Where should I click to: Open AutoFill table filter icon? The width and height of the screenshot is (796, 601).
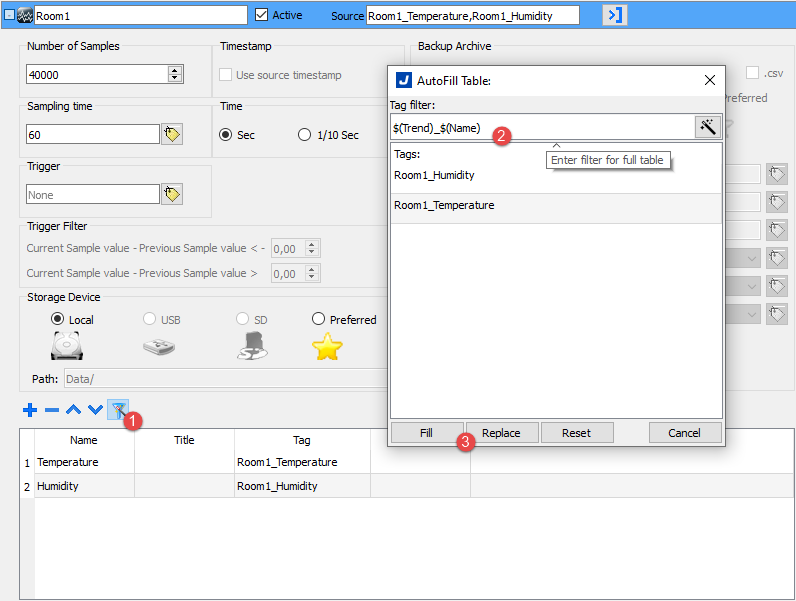tap(118, 409)
